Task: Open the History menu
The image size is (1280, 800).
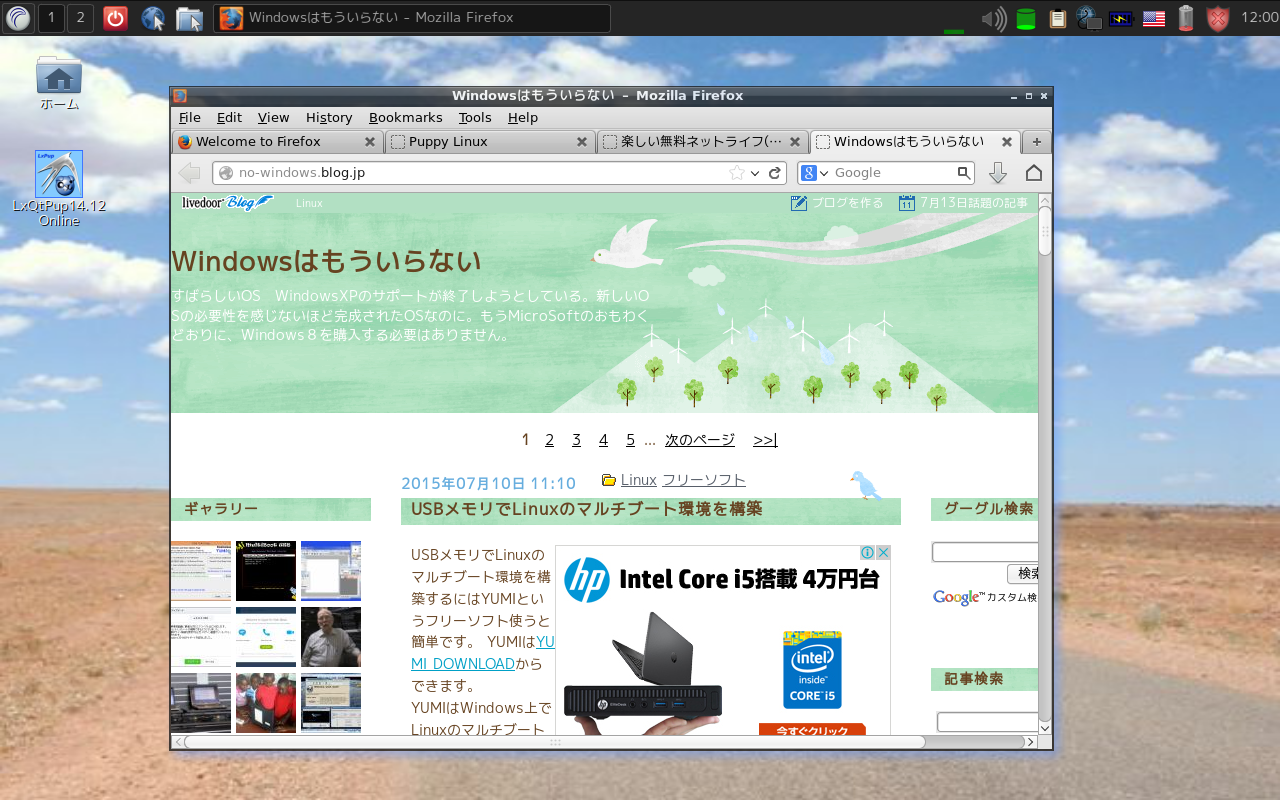Action: tap(329, 117)
